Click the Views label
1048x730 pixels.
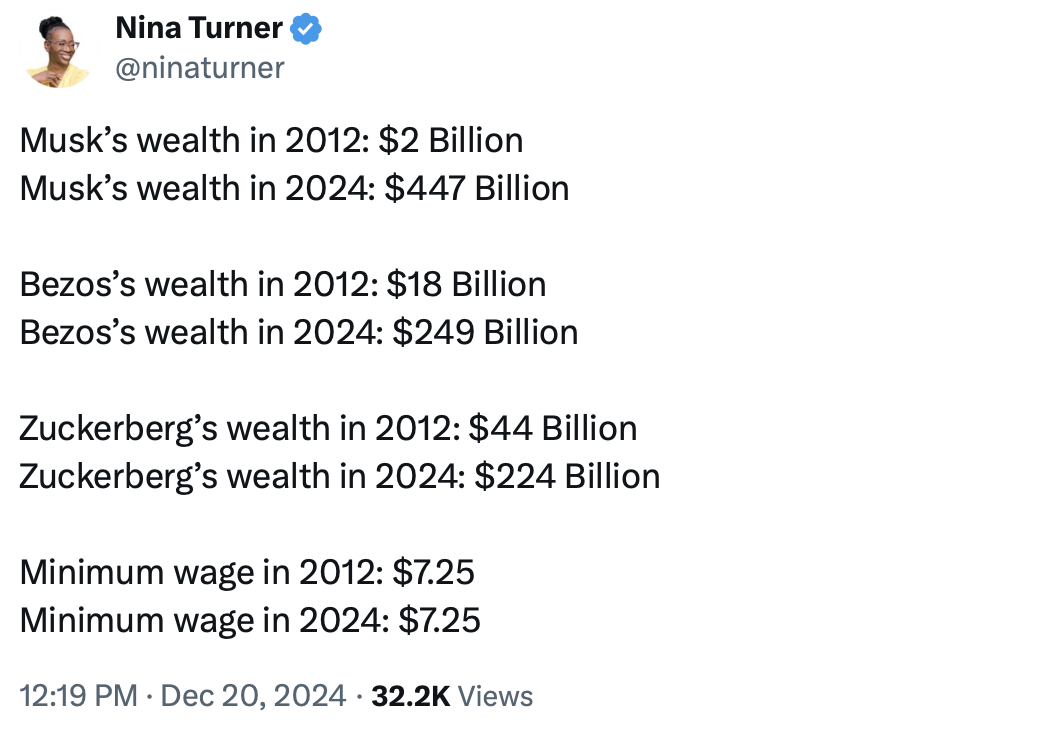496,696
